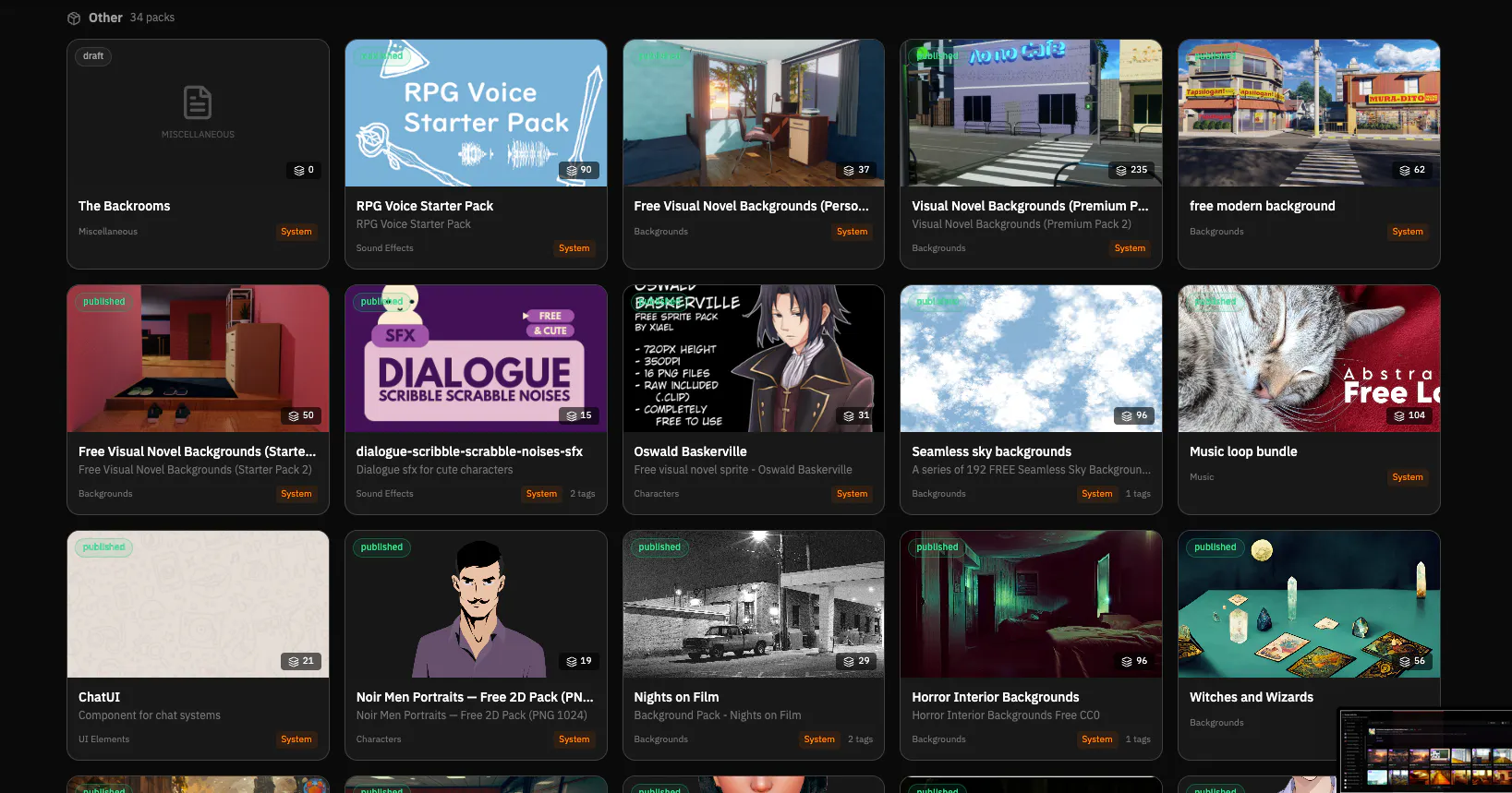Click '1 tags' on Horror Interior Backgrounds card
This screenshot has width=1512, height=793.
1138,739
